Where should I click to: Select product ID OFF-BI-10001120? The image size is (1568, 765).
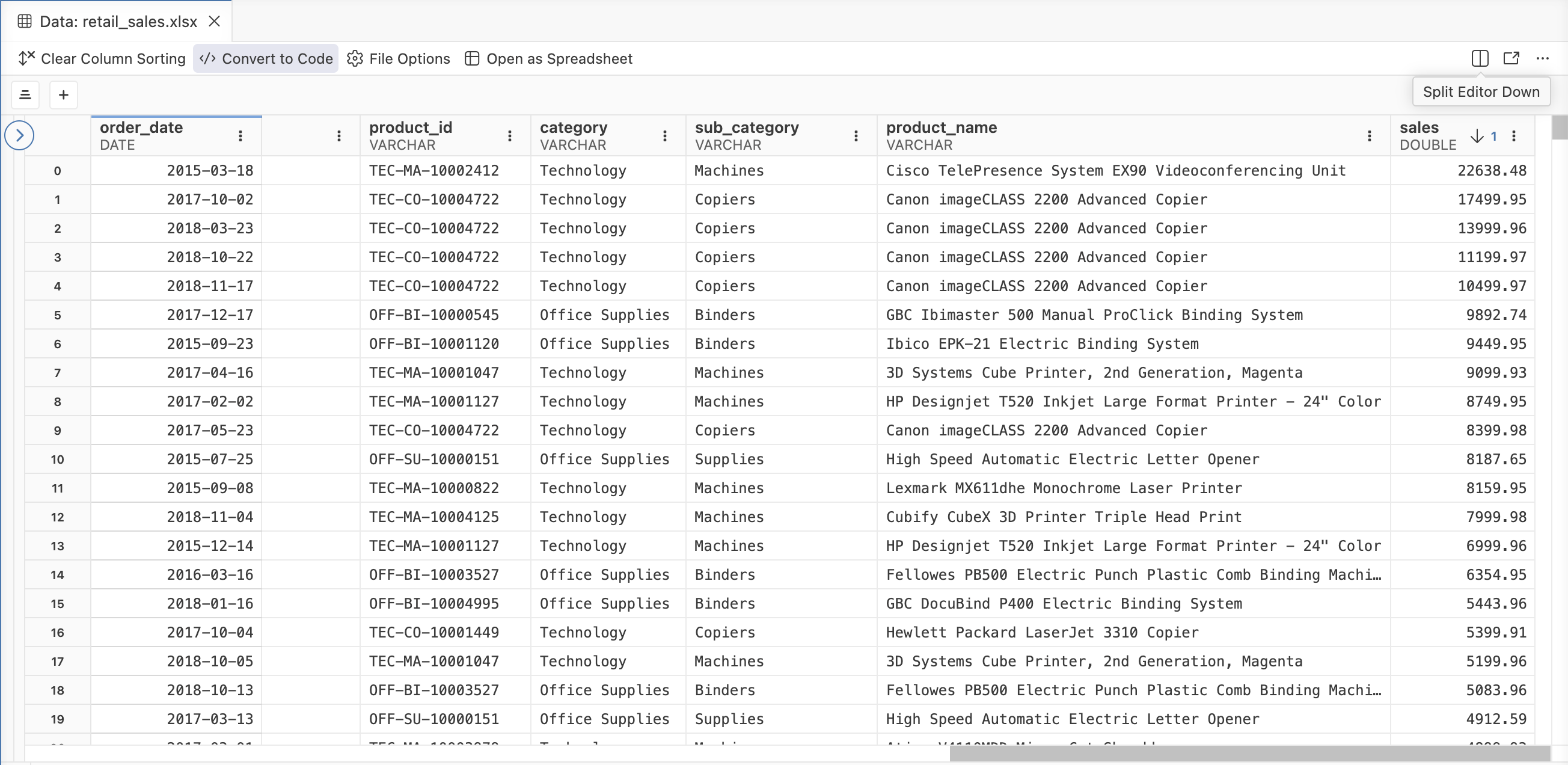(x=445, y=343)
